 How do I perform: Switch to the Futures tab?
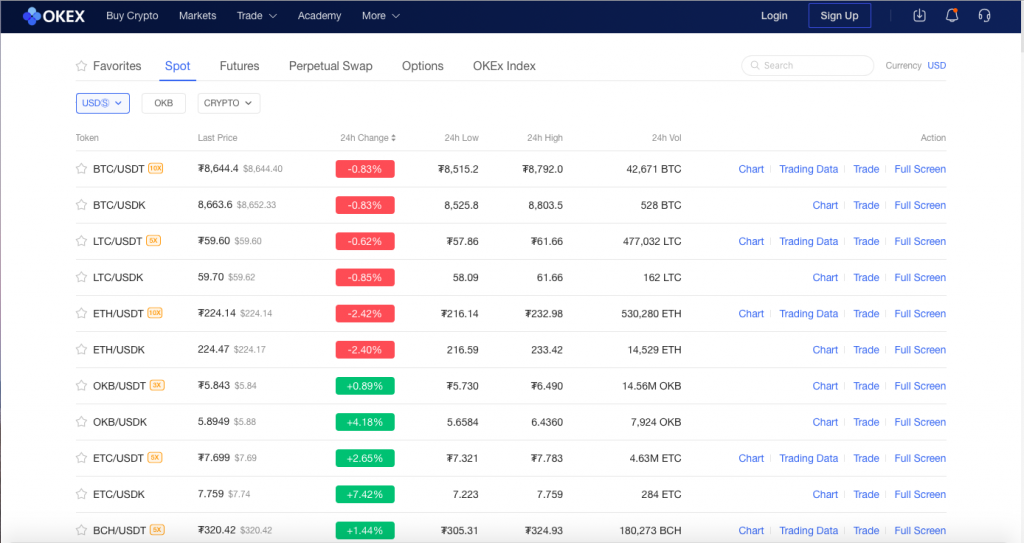(239, 66)
